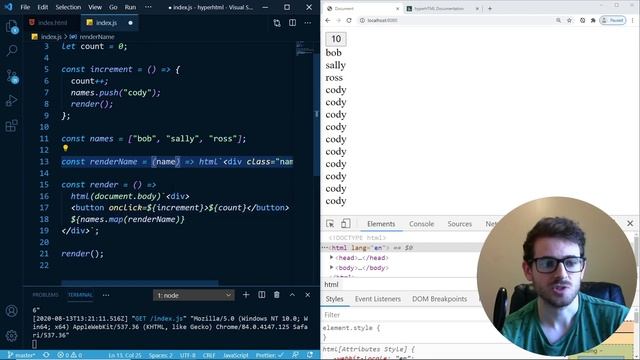
Task: Close the terminal panel
Action: (308, 295)
